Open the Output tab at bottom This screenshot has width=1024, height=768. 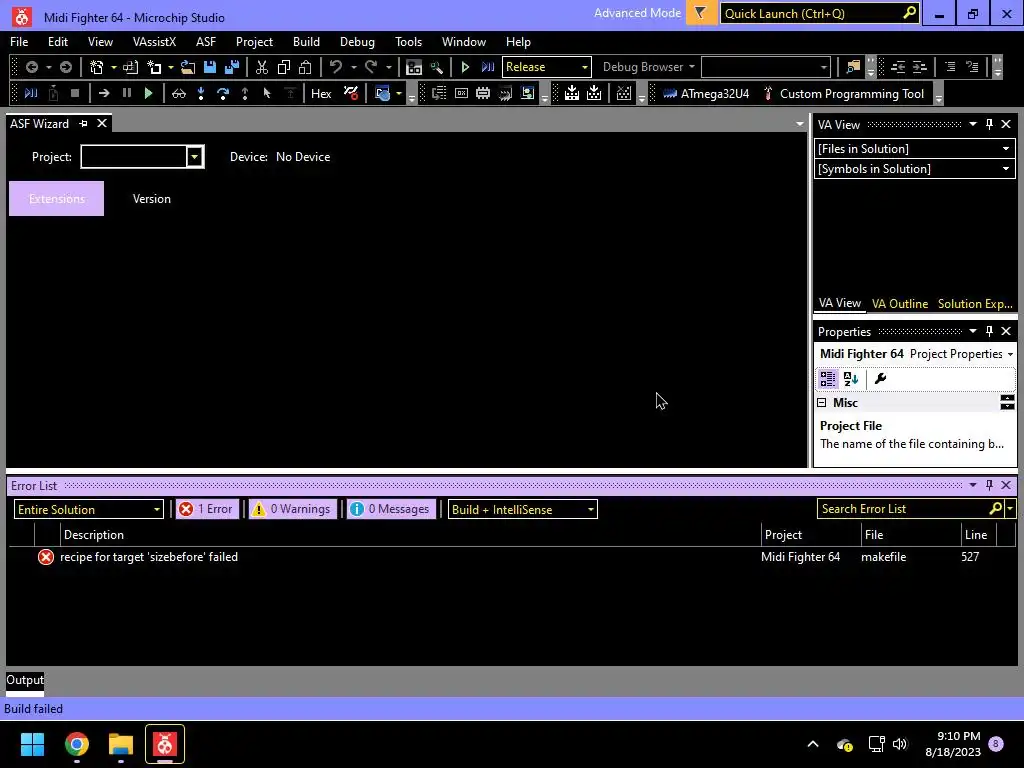point(25,680)
